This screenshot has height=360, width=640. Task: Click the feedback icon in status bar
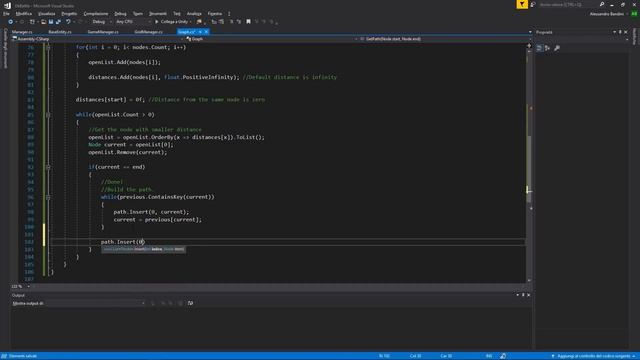click(503, 356)
